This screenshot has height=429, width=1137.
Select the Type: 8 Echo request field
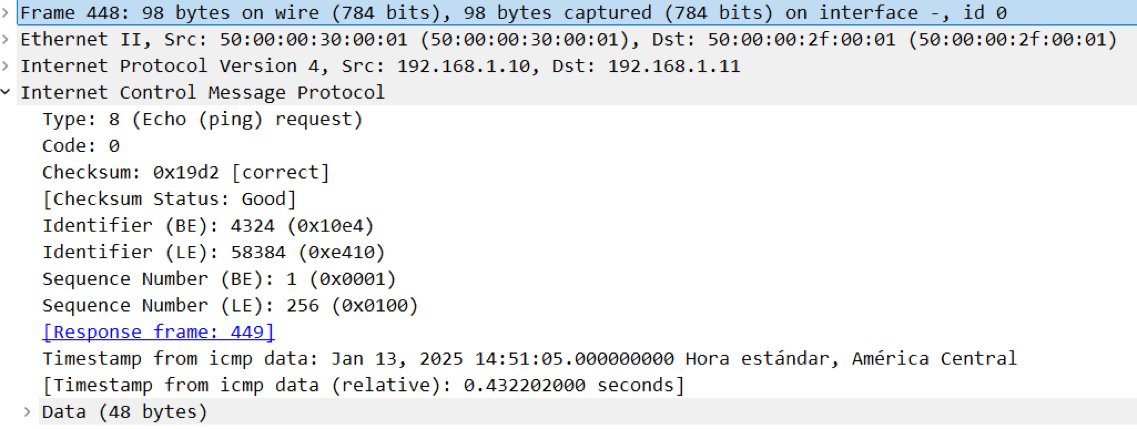[x=202, y=119]
